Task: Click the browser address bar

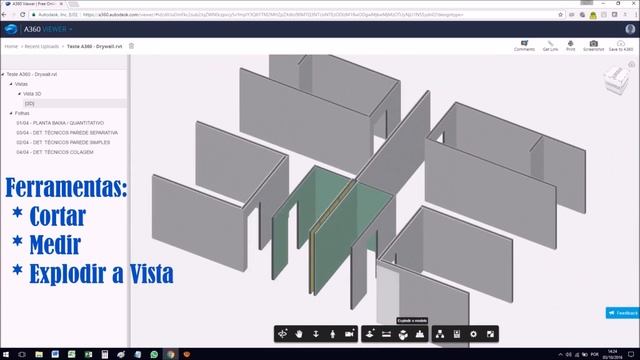Action: tap(294, 15)
